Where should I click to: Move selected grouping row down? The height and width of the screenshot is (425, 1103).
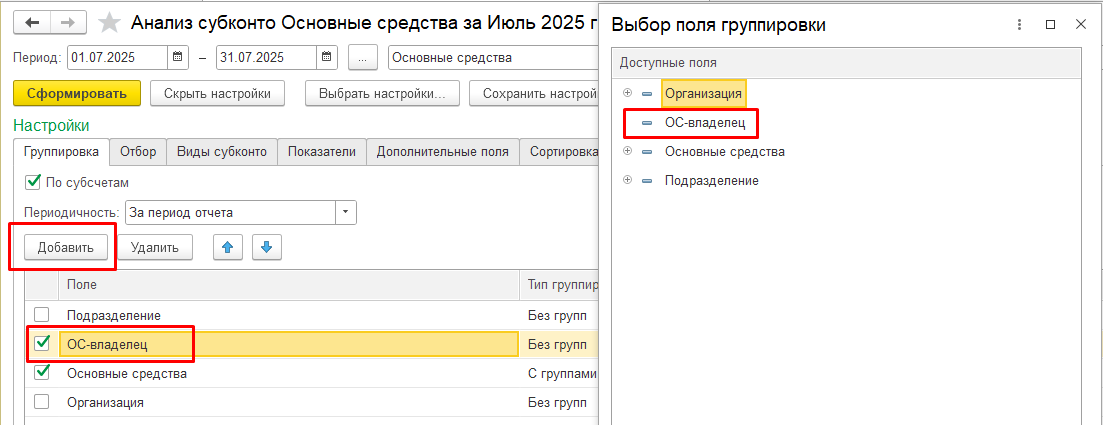tap(267, 247)
